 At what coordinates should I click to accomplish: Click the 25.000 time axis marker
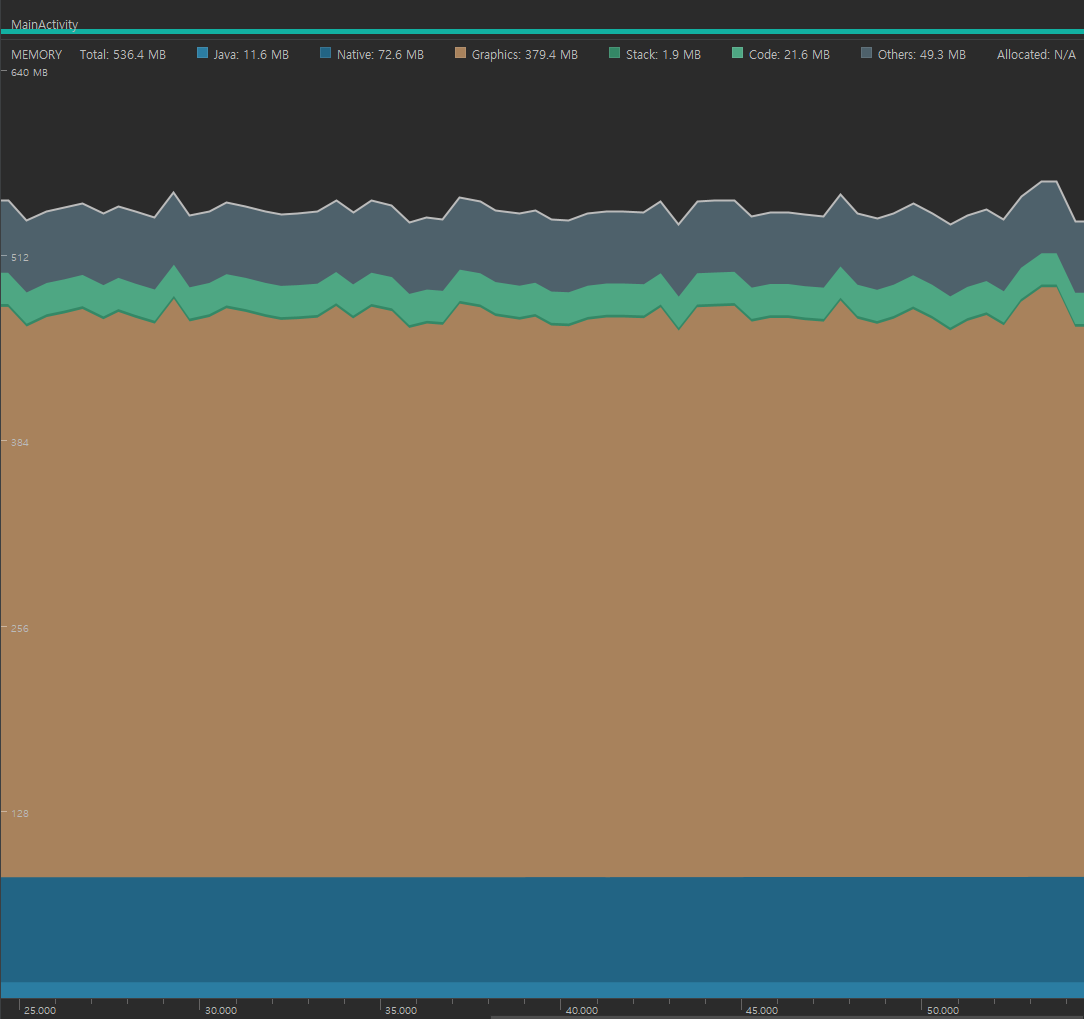[40, 1011]
